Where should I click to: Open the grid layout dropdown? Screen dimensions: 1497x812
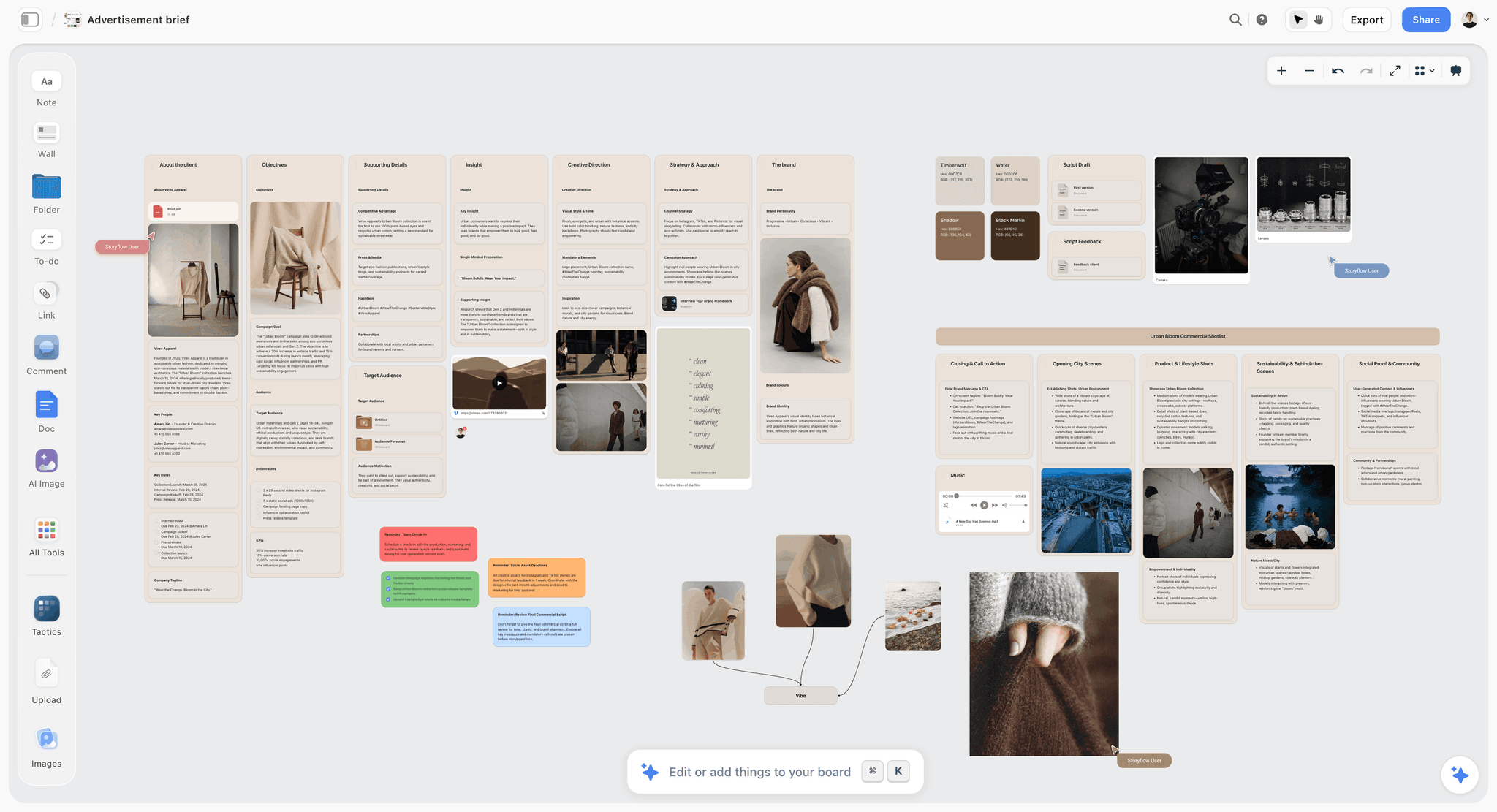pyautogui.click(x=1425, y=71)
